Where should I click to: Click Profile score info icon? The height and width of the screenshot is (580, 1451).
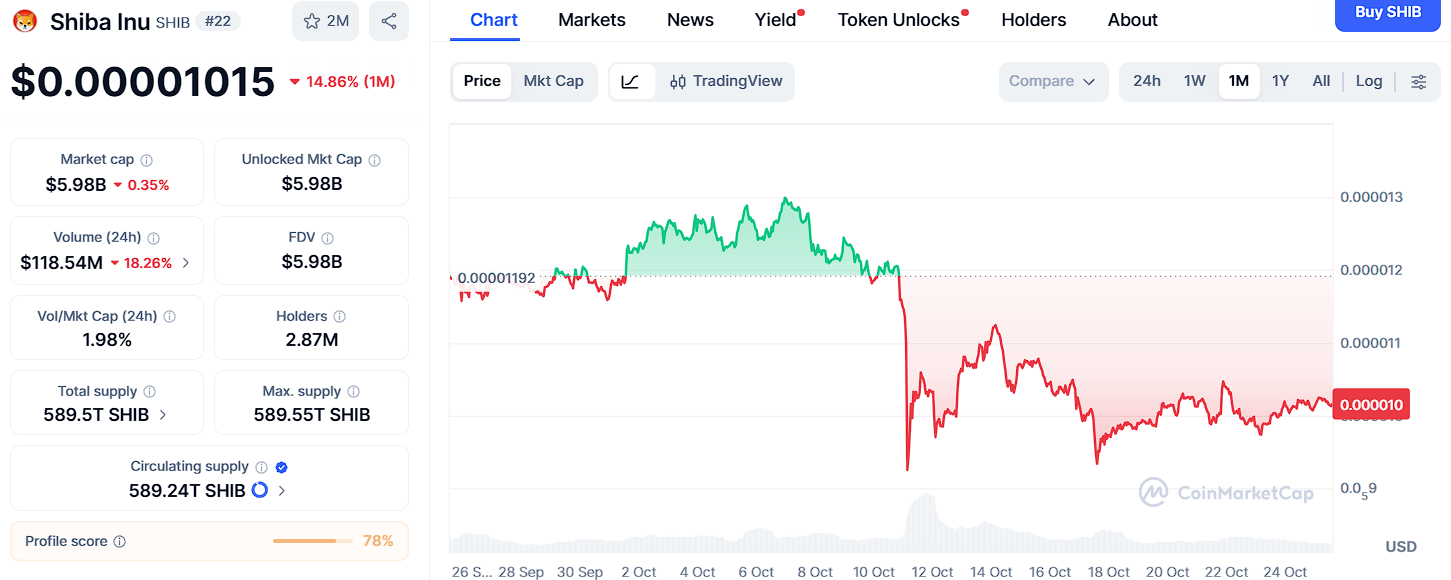(120, 542)
